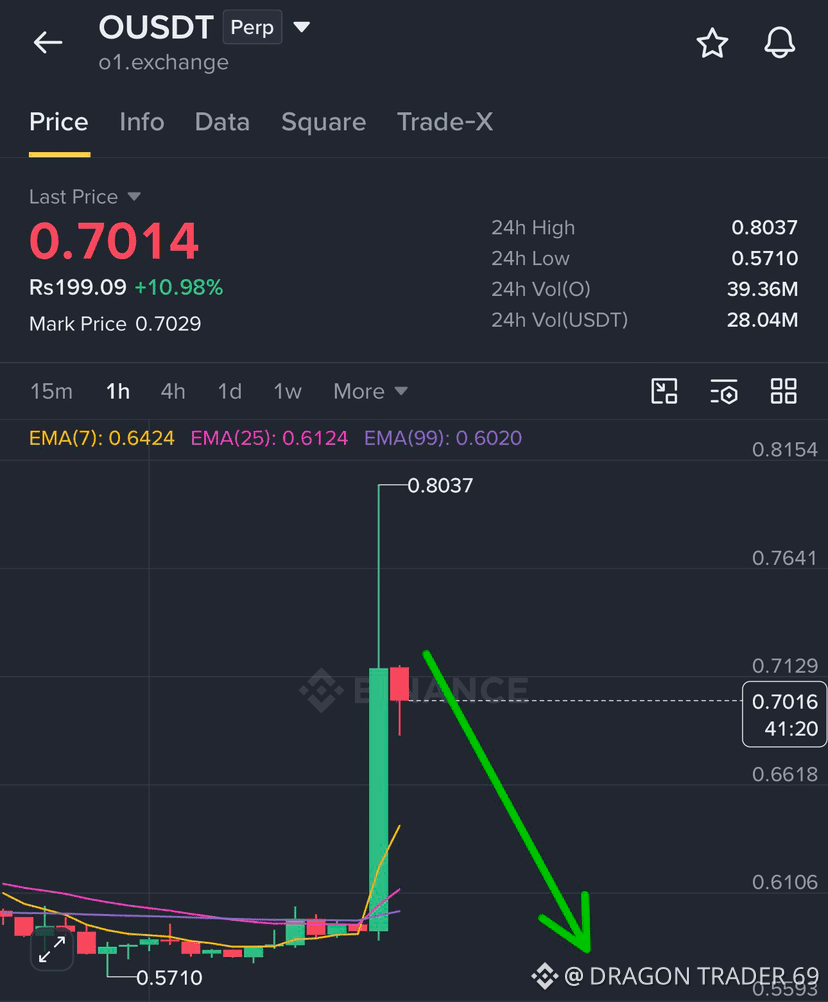The height and width of the screenshot is (1002, 828).
Task: Select the 1w timeframe
Action: [x=288, y=391]
